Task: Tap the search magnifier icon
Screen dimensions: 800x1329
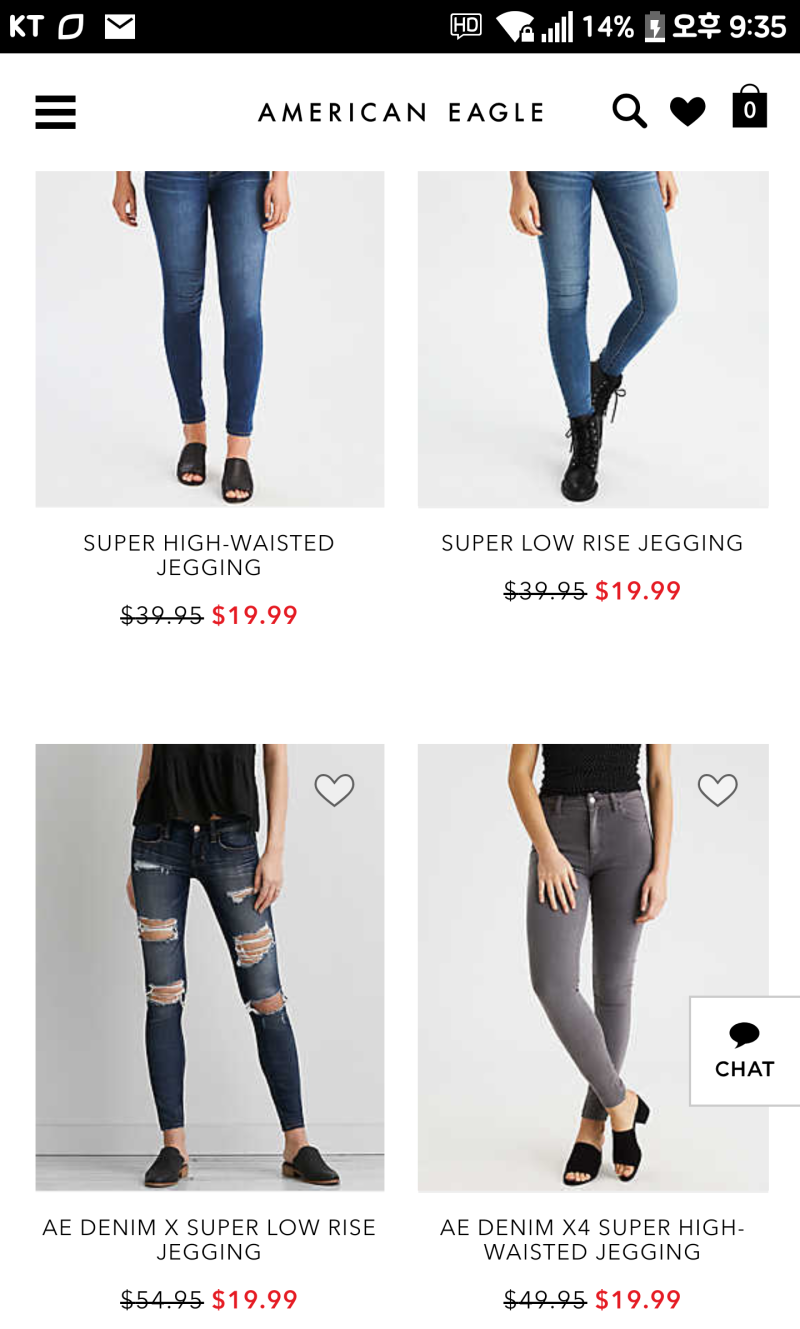Action: [629, 111]
